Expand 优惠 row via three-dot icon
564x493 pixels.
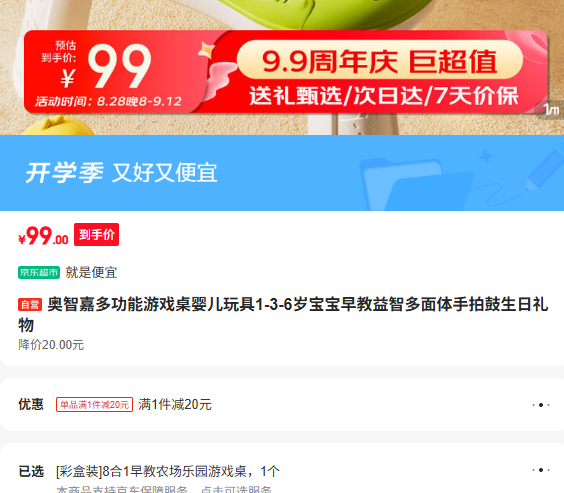pyautogui.click(x=541, y=405)
